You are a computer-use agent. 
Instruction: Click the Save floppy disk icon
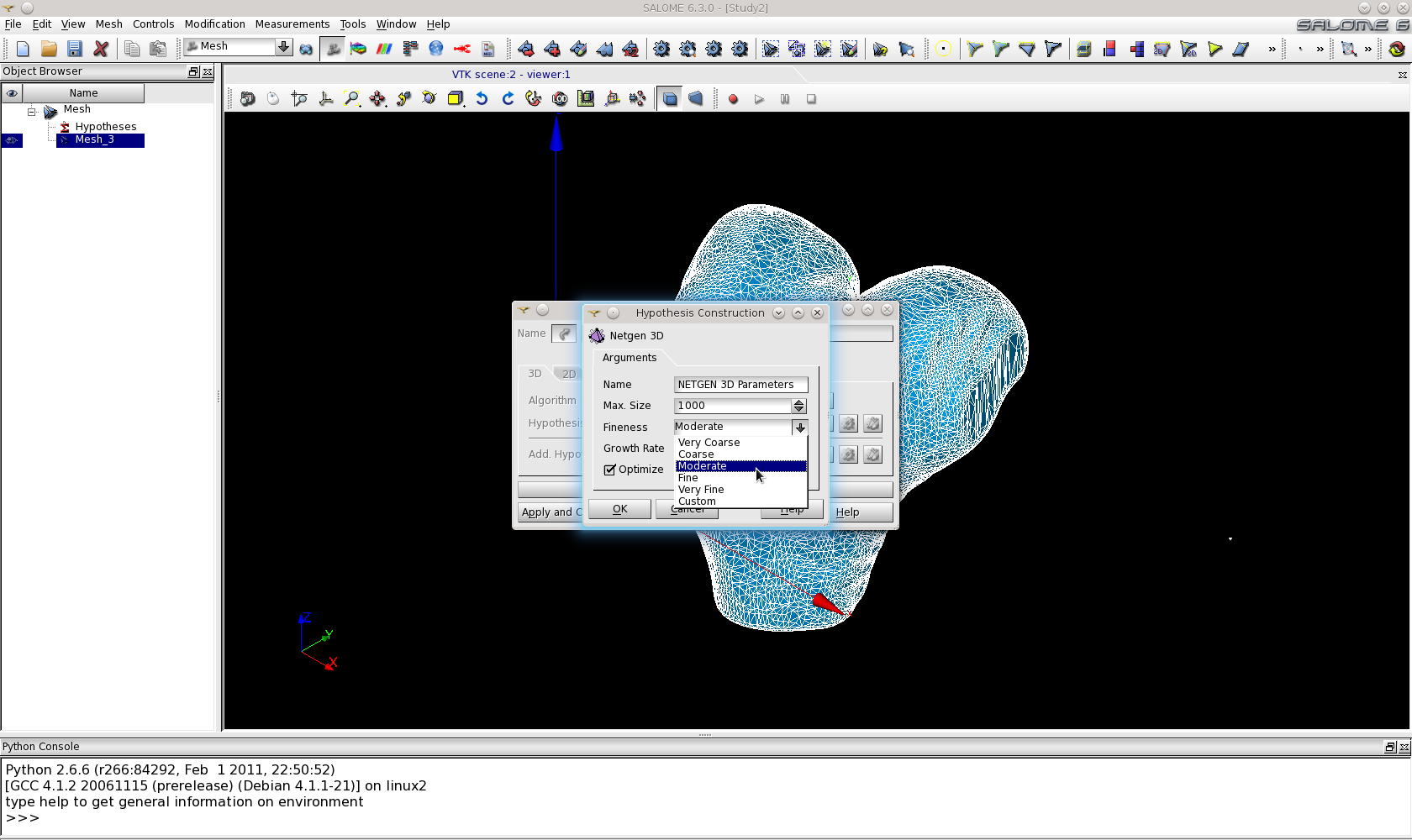75,49
